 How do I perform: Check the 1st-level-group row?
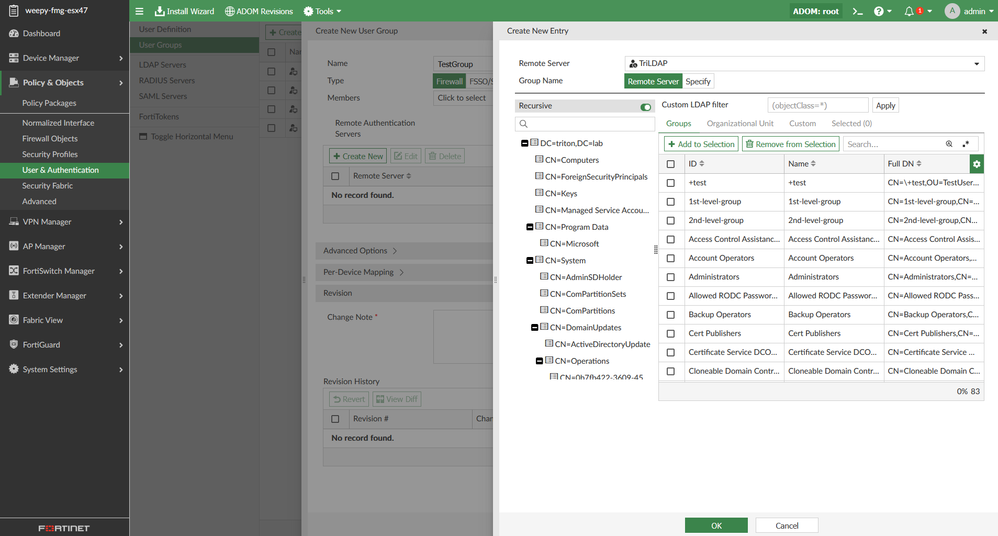(670, 202)
